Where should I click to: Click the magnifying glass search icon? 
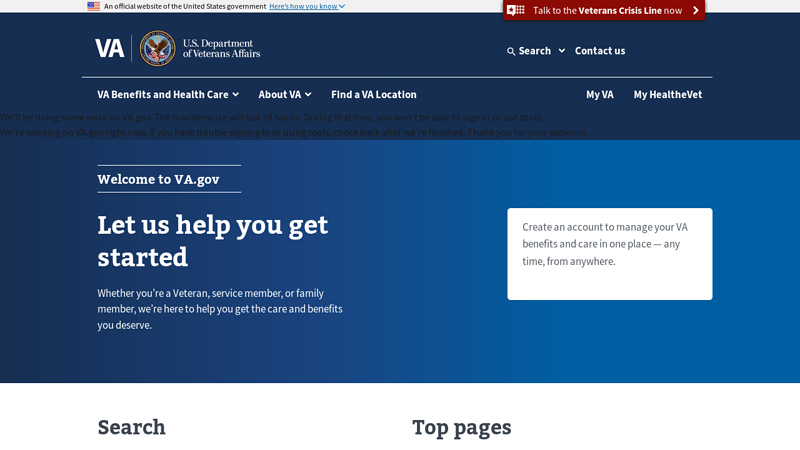pos(511,51)
